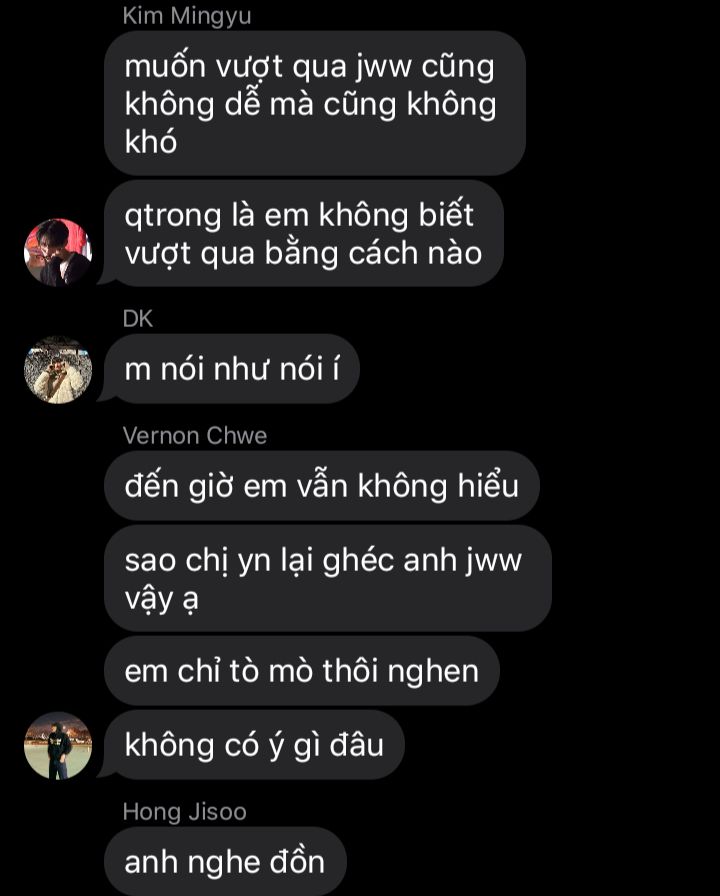Tap 'vậy ạ' line in Vernon's bubble
This screenshot has width=720, height=896.
point(162,600)
